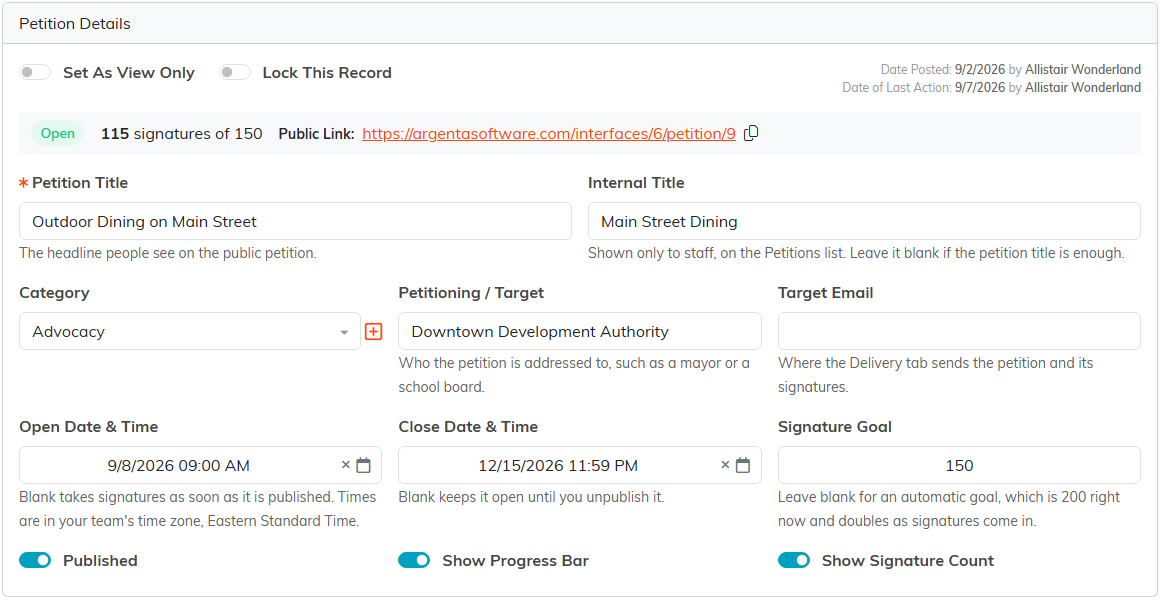The height and width of the screenshot is (600, 1160).
Task: Click the Petition Details panel header
Action: tap(580, 24)
